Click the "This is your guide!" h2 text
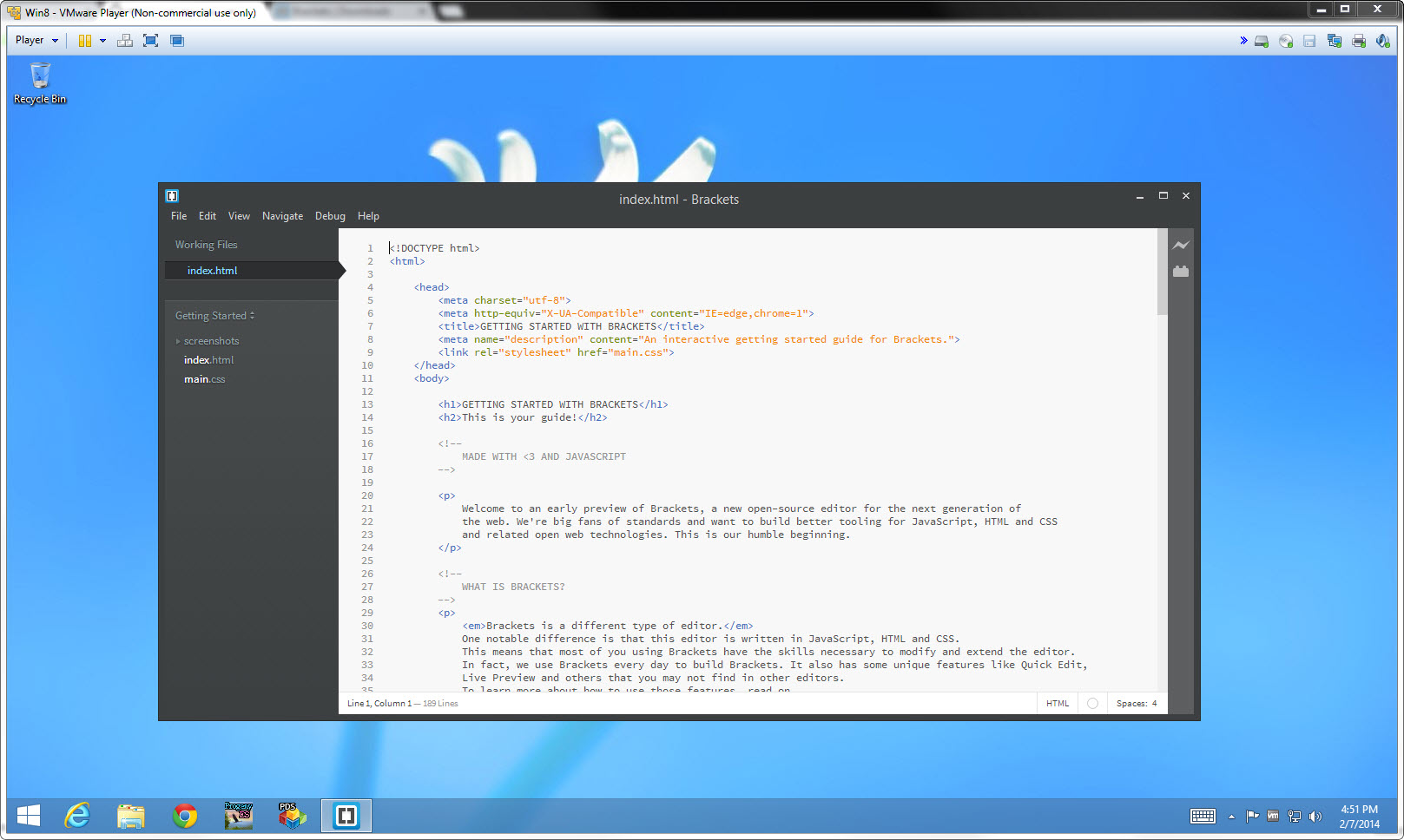Screen dimensions: 1404x840 (519, 417)
